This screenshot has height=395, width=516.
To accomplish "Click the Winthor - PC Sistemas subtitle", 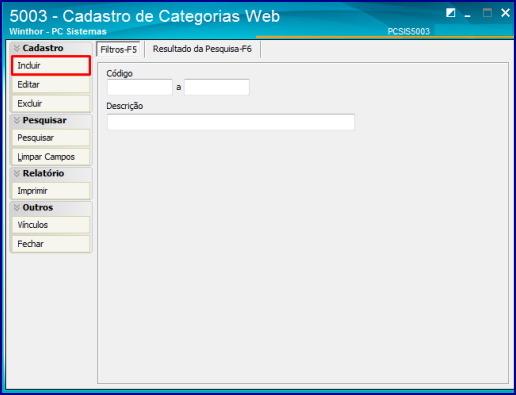I will 58,31.
